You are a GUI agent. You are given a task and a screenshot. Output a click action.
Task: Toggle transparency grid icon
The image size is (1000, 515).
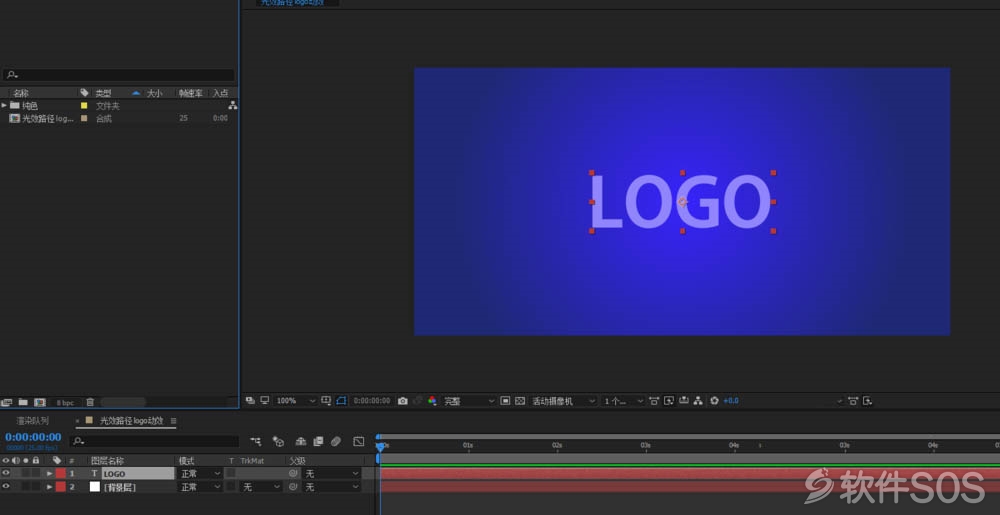click(x=520, y=400)
